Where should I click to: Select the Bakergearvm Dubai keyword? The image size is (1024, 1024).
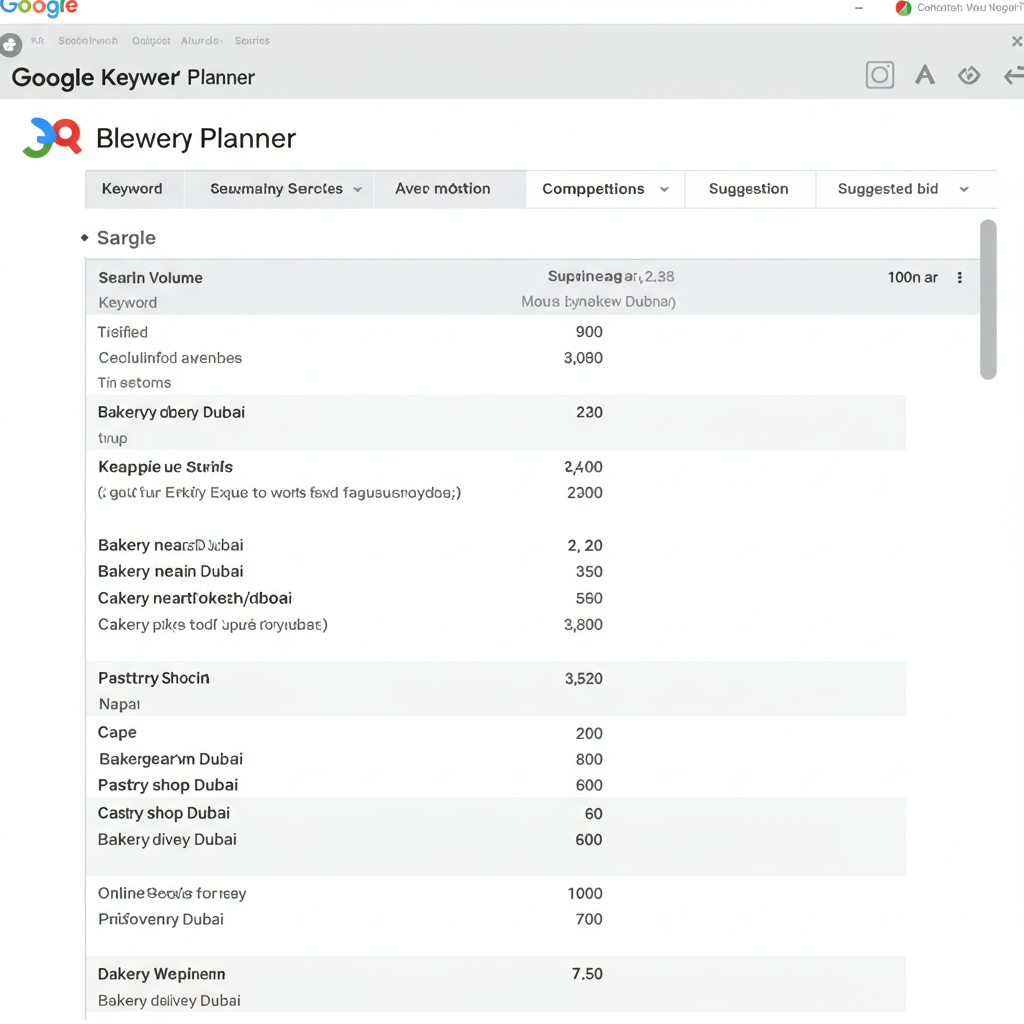(170, 759)
